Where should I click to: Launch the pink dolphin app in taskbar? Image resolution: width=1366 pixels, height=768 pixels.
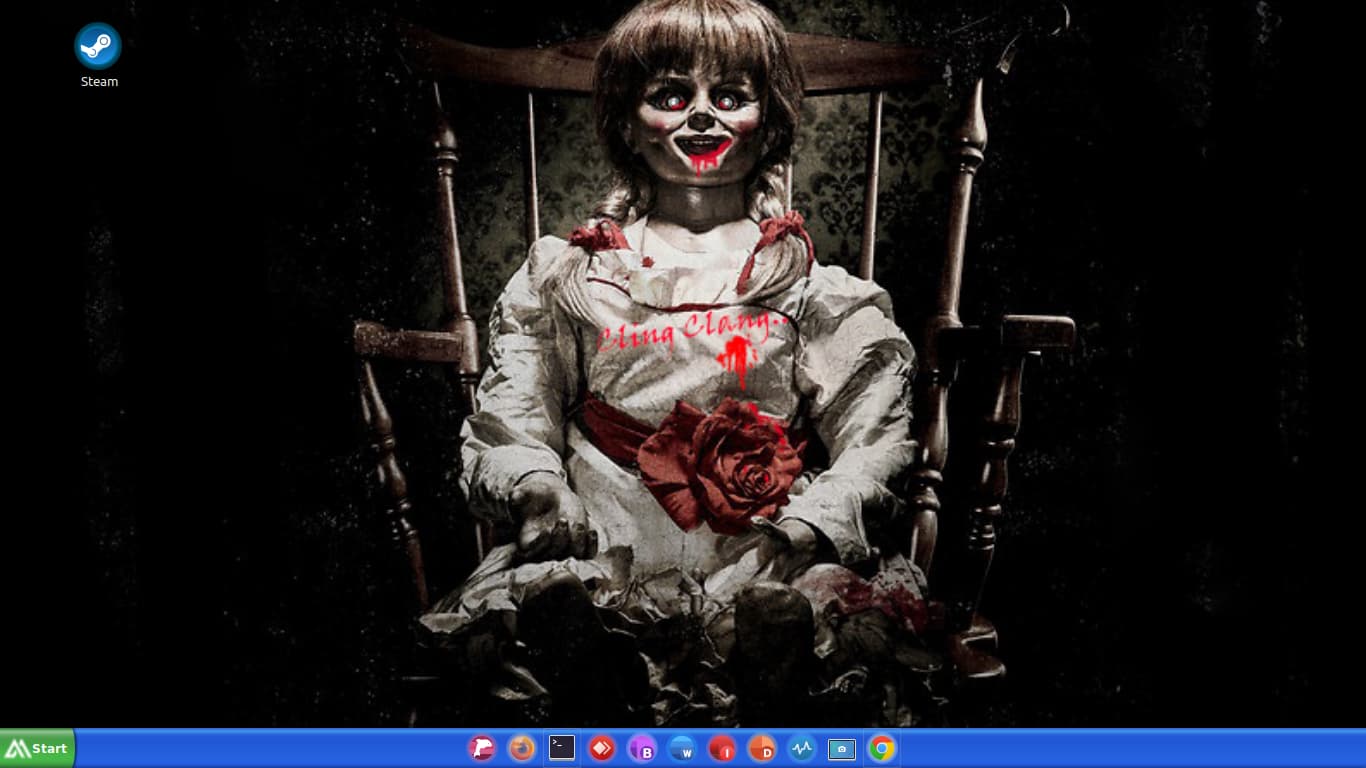click(482, 748)
